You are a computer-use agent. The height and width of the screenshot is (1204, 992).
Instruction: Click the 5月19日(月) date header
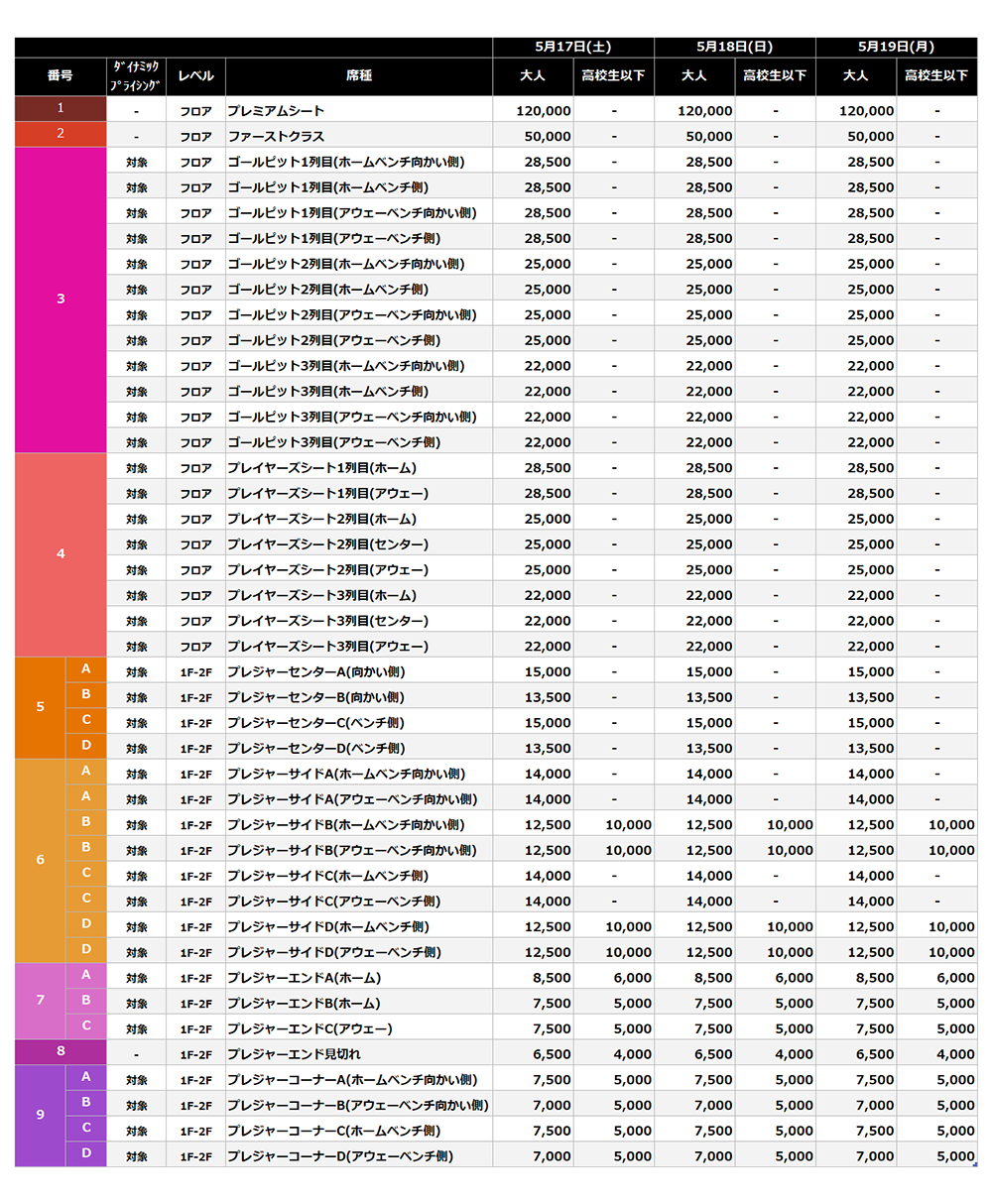pos(896,47)
